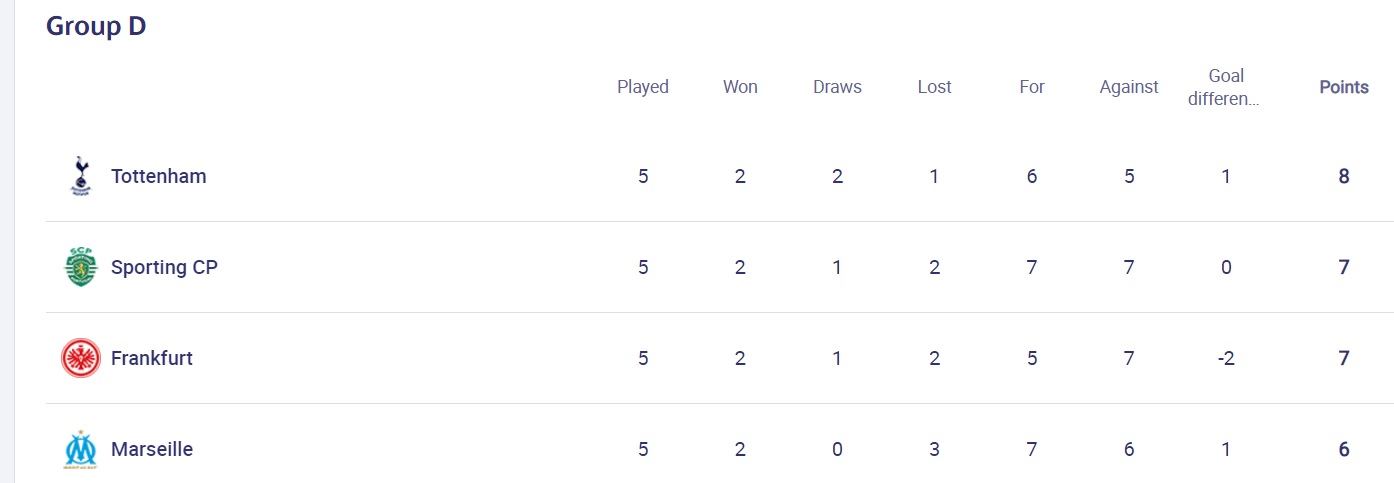The height and width of the screenshot is (483, 1394).
Task: Open the Tottenham team link
Action: (x=158, y=176)
